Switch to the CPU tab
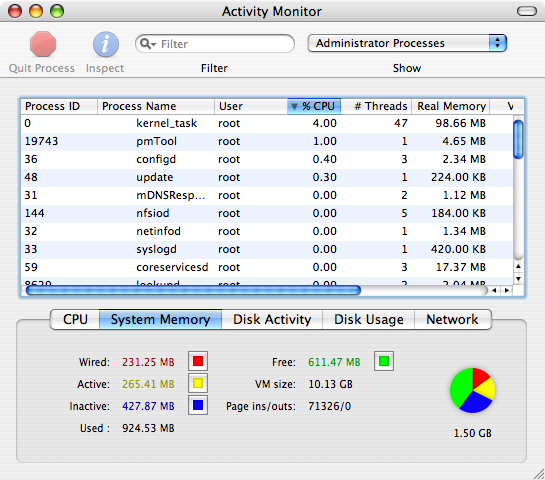The image size is (545, 480). pos(75,319)
